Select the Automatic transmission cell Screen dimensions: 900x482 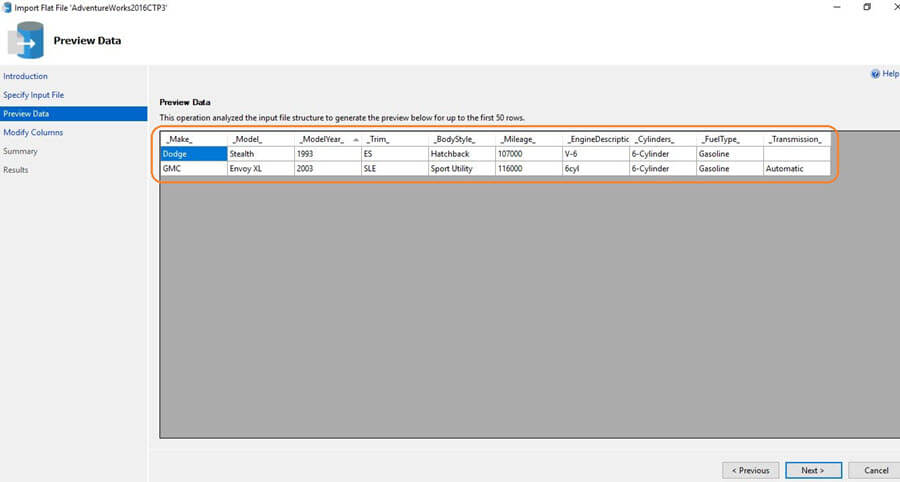(797, 169)
